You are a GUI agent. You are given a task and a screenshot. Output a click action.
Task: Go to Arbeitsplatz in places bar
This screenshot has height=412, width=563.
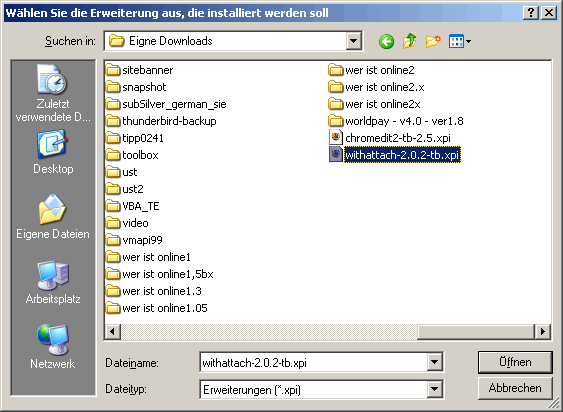pyautogui.click(x=53, y=282)
